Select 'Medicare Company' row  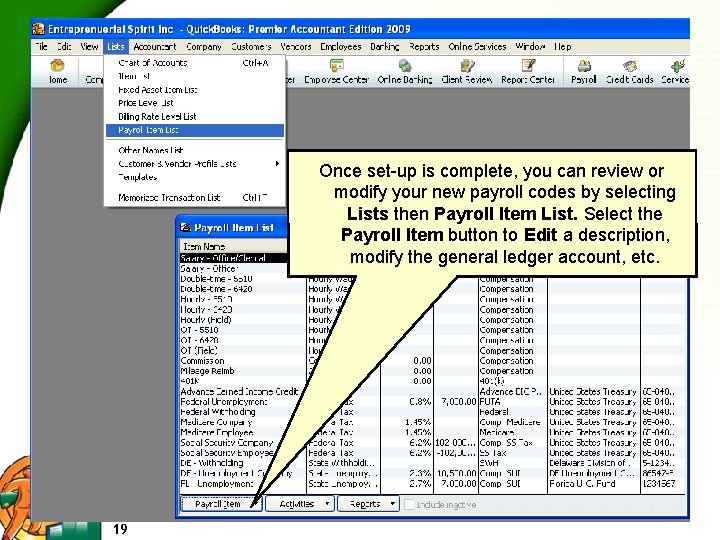point(243,422)
